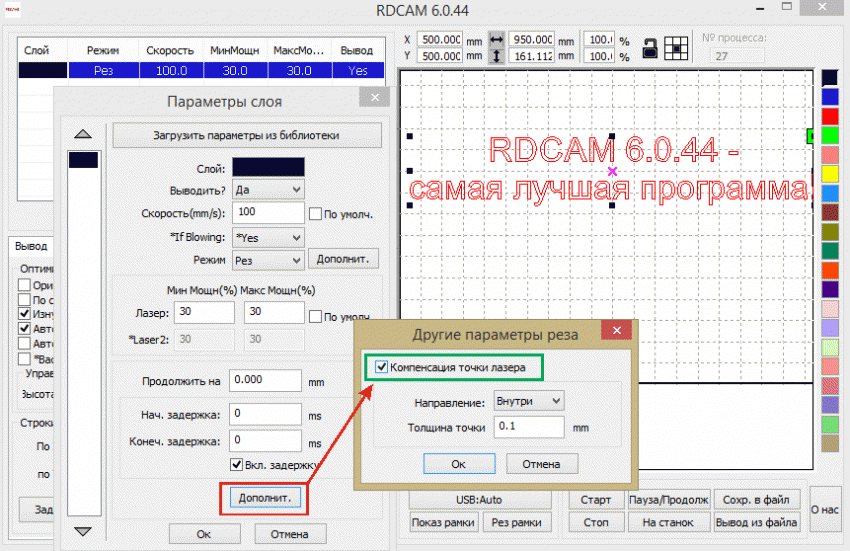The width and height of the screenshot is (850, 551).
Task: Click the Продолжить на field
Action: (265, 380)
